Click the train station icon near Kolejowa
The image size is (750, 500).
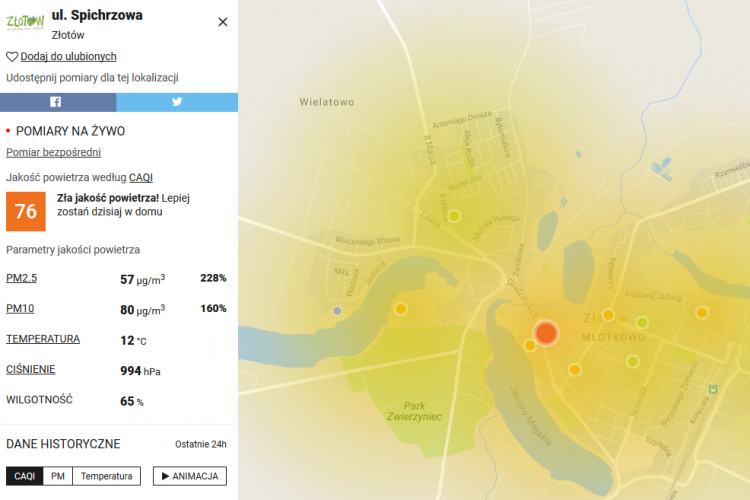[x=713, y=389]
